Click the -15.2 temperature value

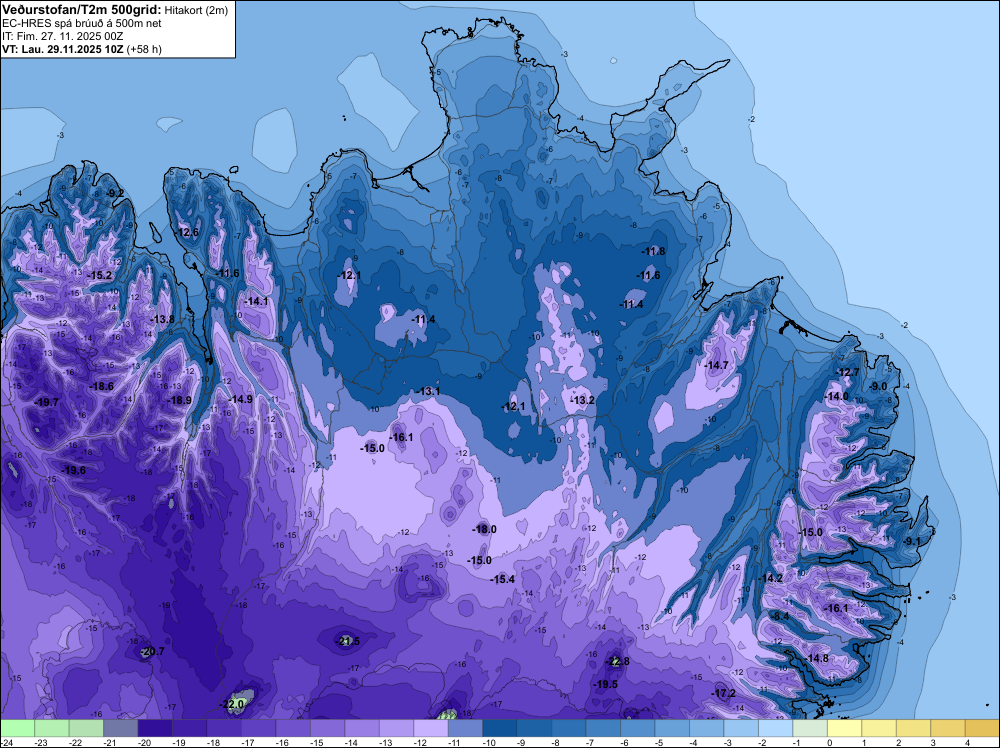click(100, 275)
